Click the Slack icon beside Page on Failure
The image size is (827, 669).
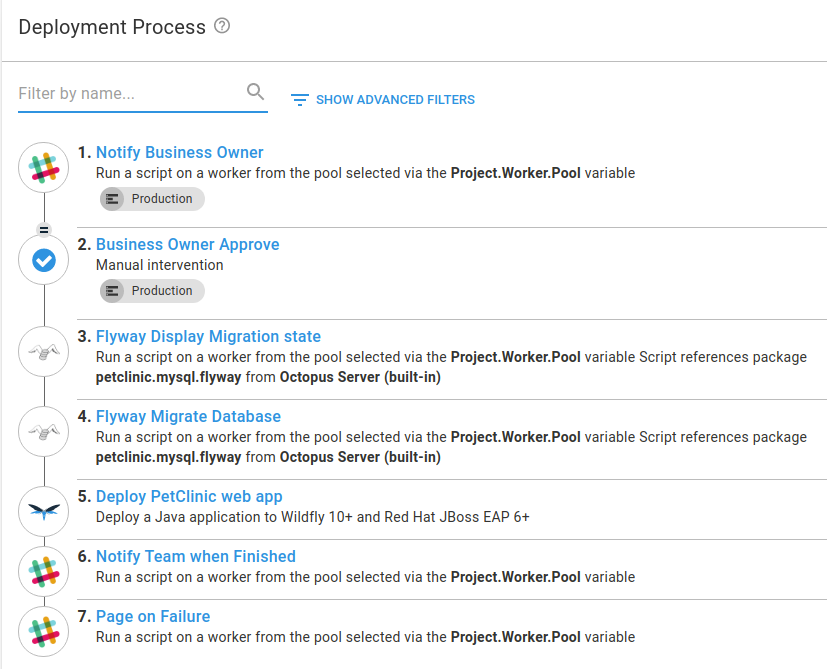pos(43,631)
